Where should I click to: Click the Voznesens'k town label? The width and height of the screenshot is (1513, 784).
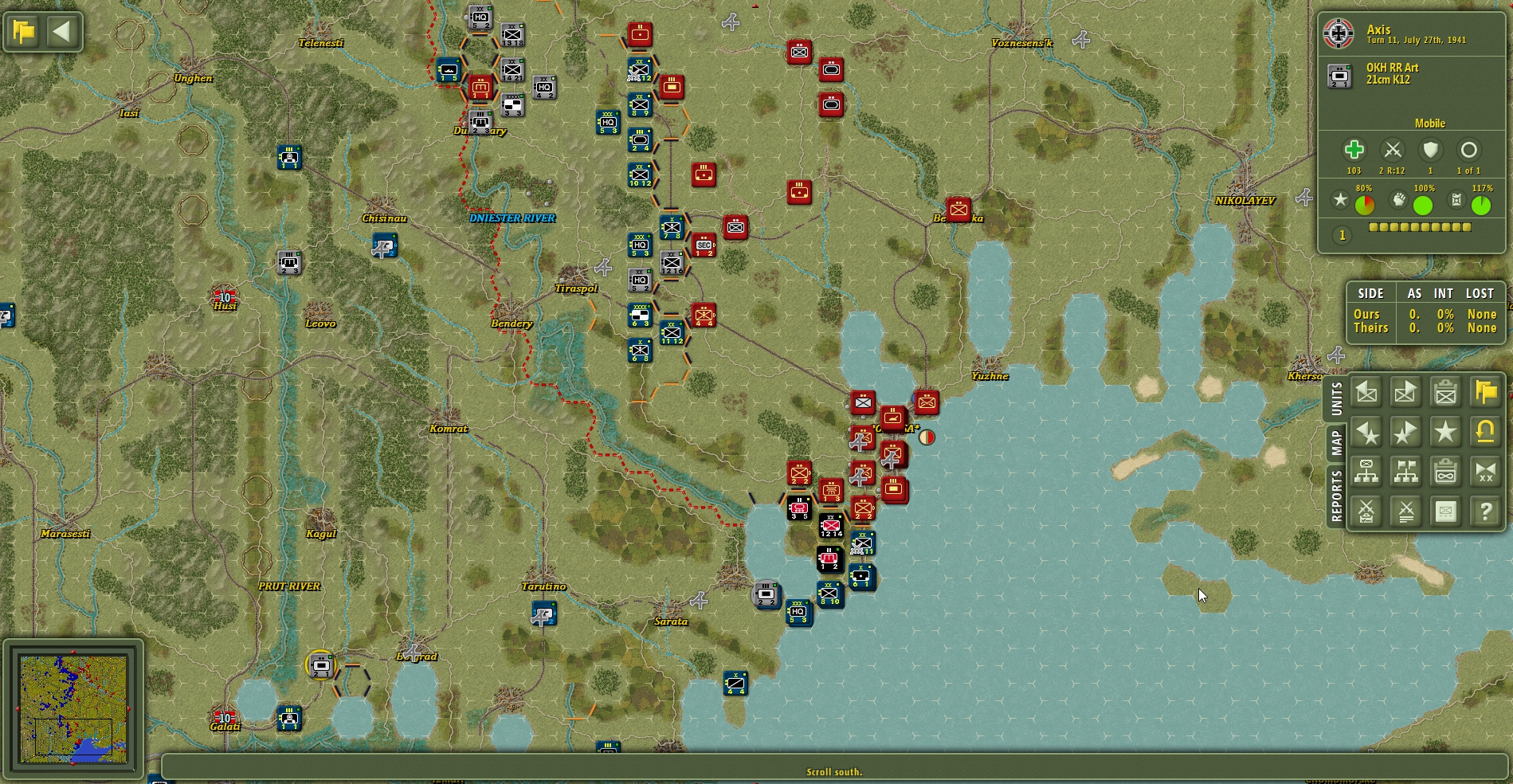click(1022, 43)
